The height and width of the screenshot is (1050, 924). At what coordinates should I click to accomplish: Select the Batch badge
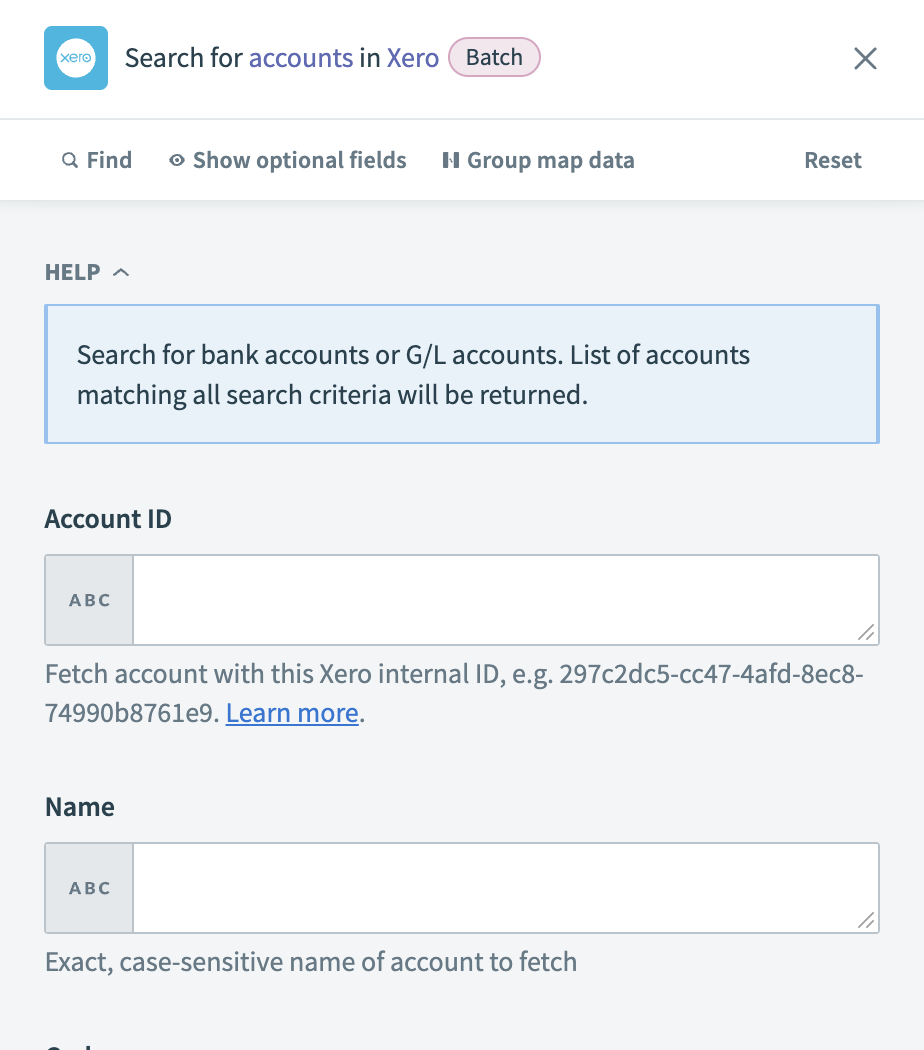(494, 57)
